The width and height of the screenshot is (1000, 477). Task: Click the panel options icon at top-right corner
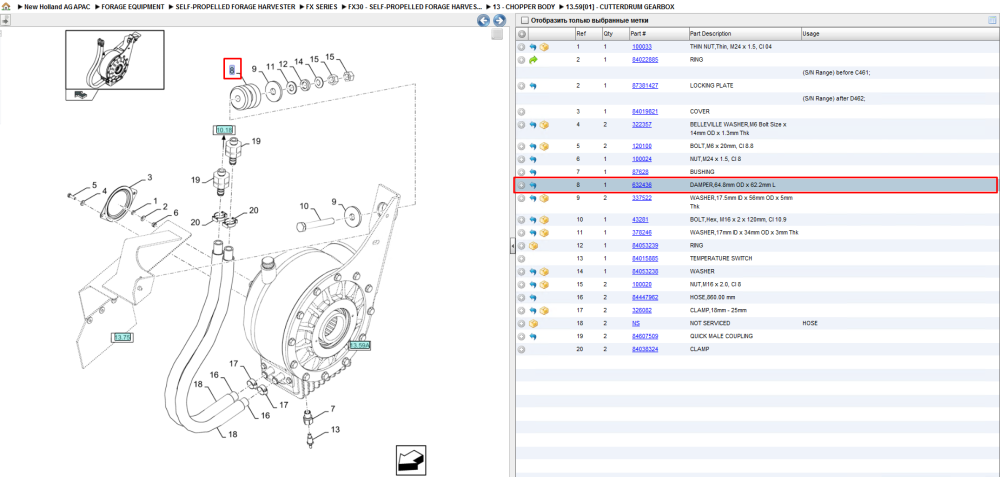(992, 20)
